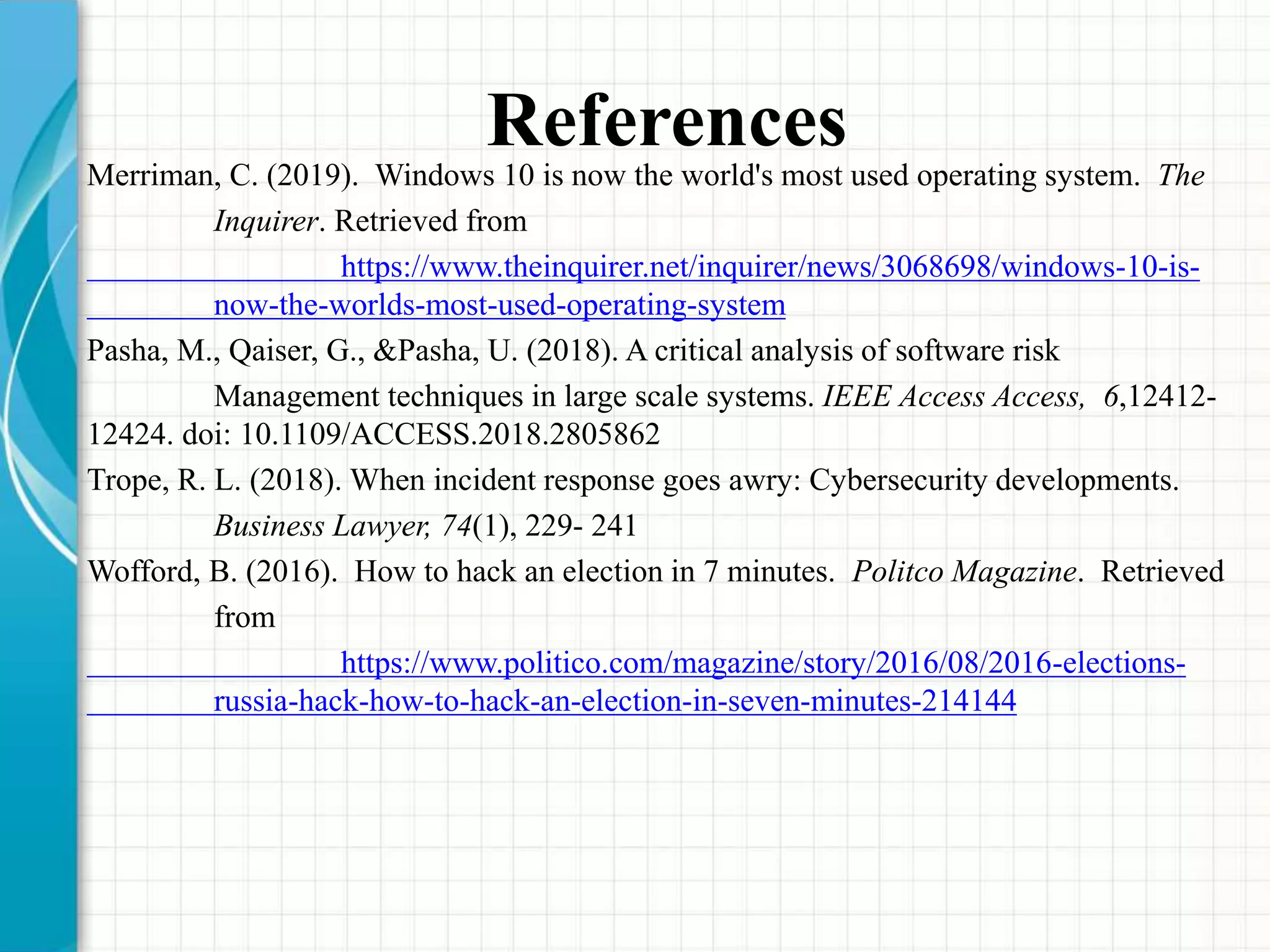Click the 'References' slide title
Image resolution: width=1270 pixels, height=952 pixels.
666,121
